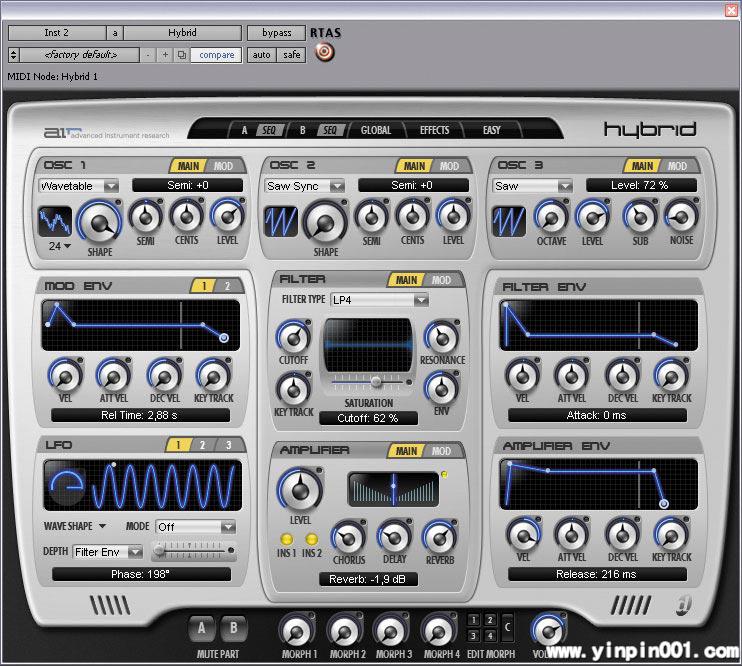Click the MORPH 1 knob

click(296, 630)
